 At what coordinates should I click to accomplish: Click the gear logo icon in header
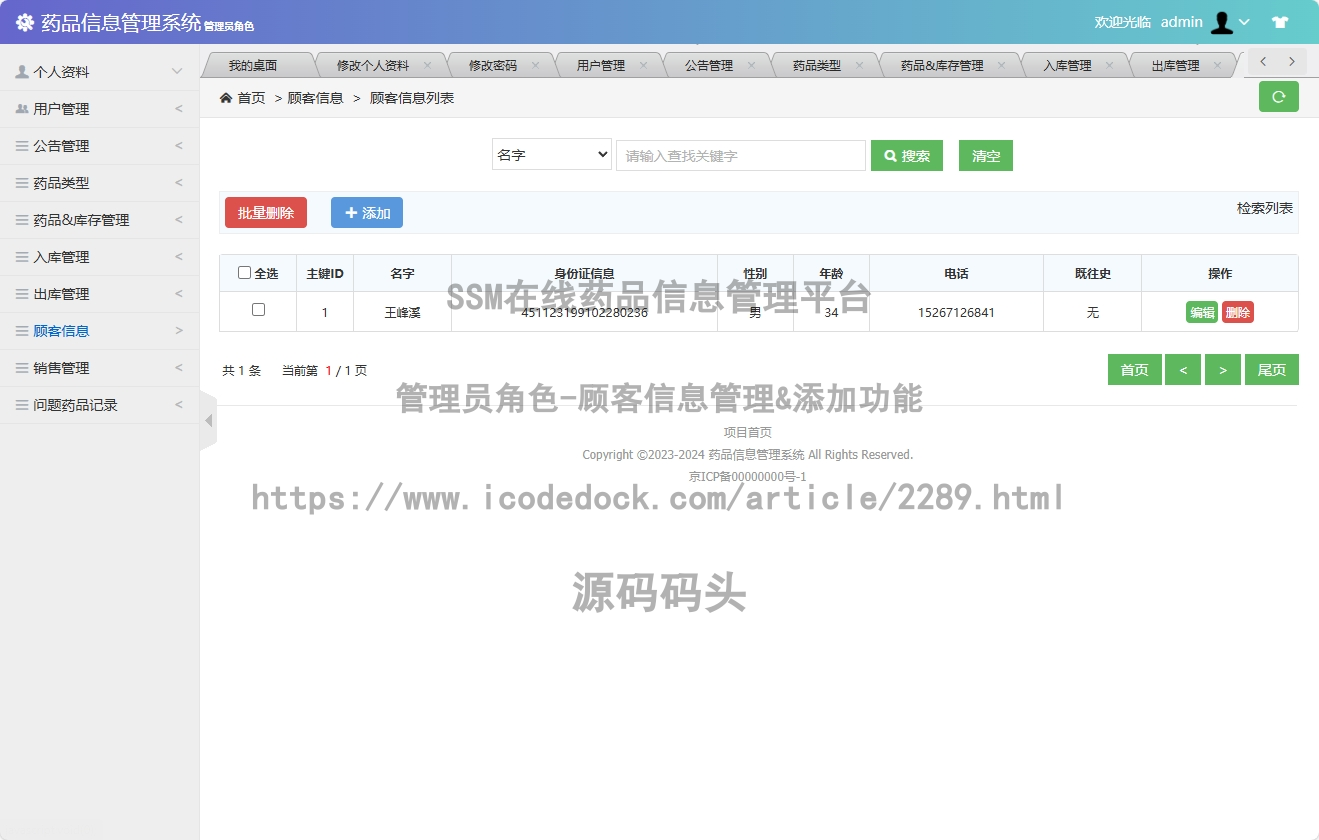point(25,22)
